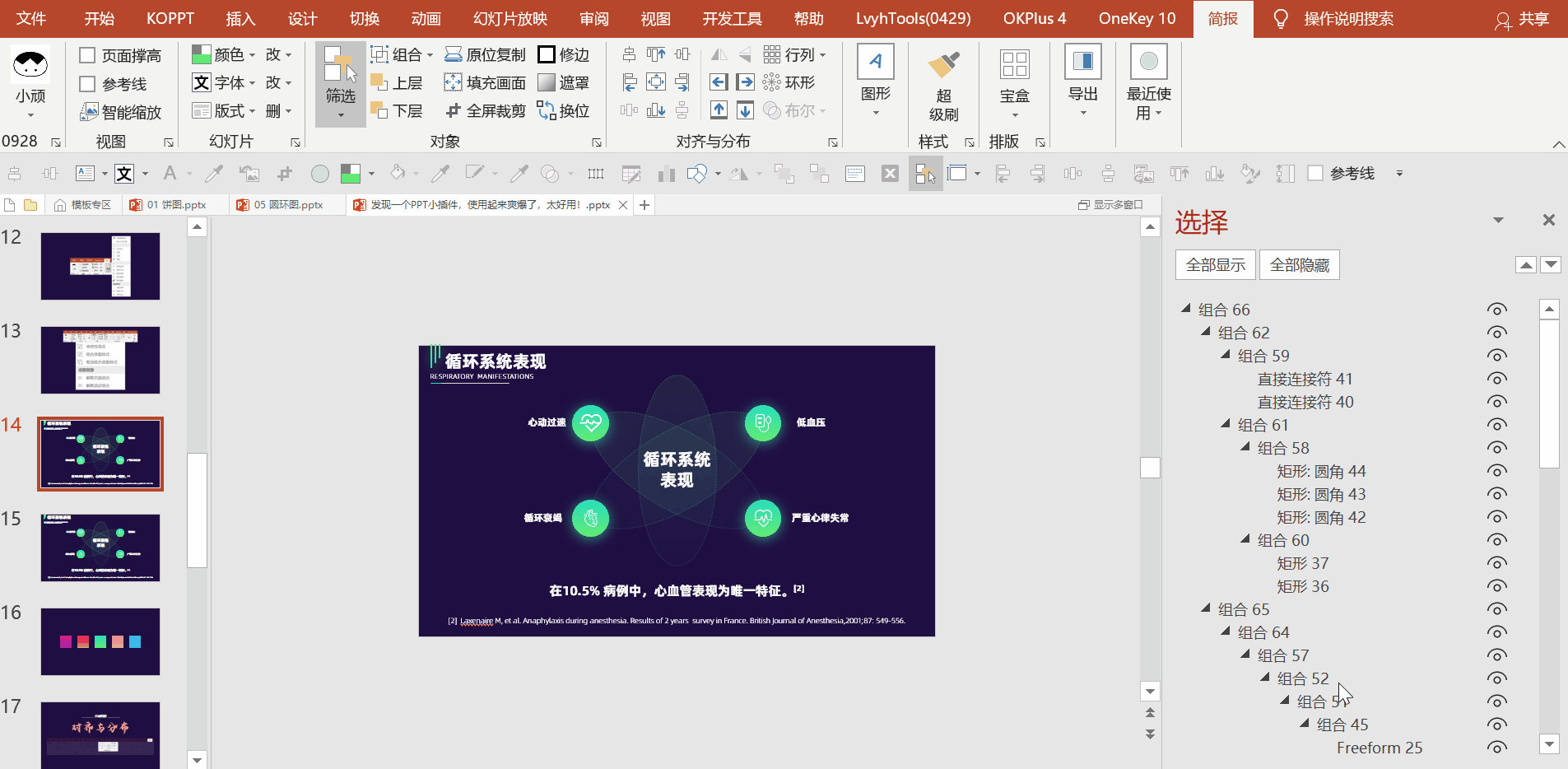Click the 填充画面 fill screen icon
This screenshot has width=1568, height=769.
[453, 82]
